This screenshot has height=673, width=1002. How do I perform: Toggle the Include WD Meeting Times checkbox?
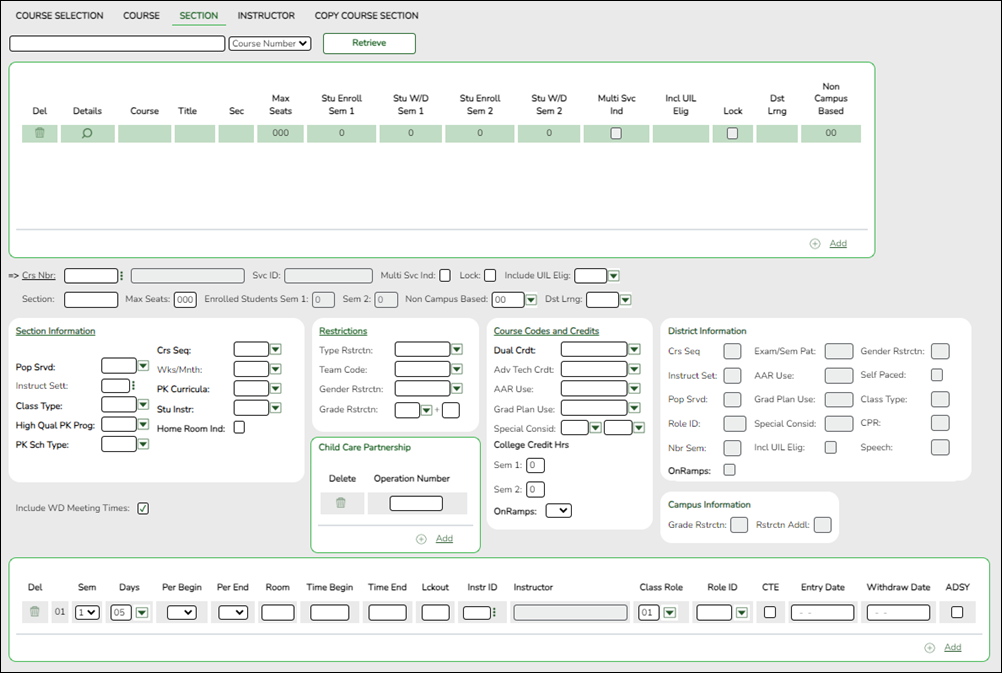143,508
